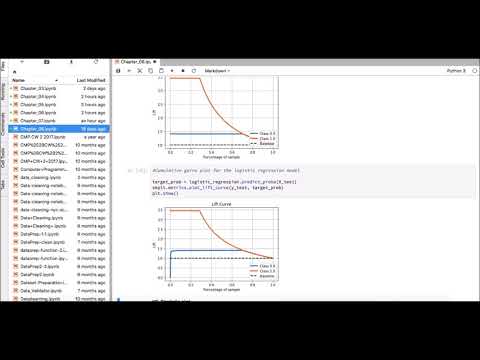Open Dataset Preparation notebook file
Image resolution: width=480 pixels, height=360 pixels.
point(59,283)
